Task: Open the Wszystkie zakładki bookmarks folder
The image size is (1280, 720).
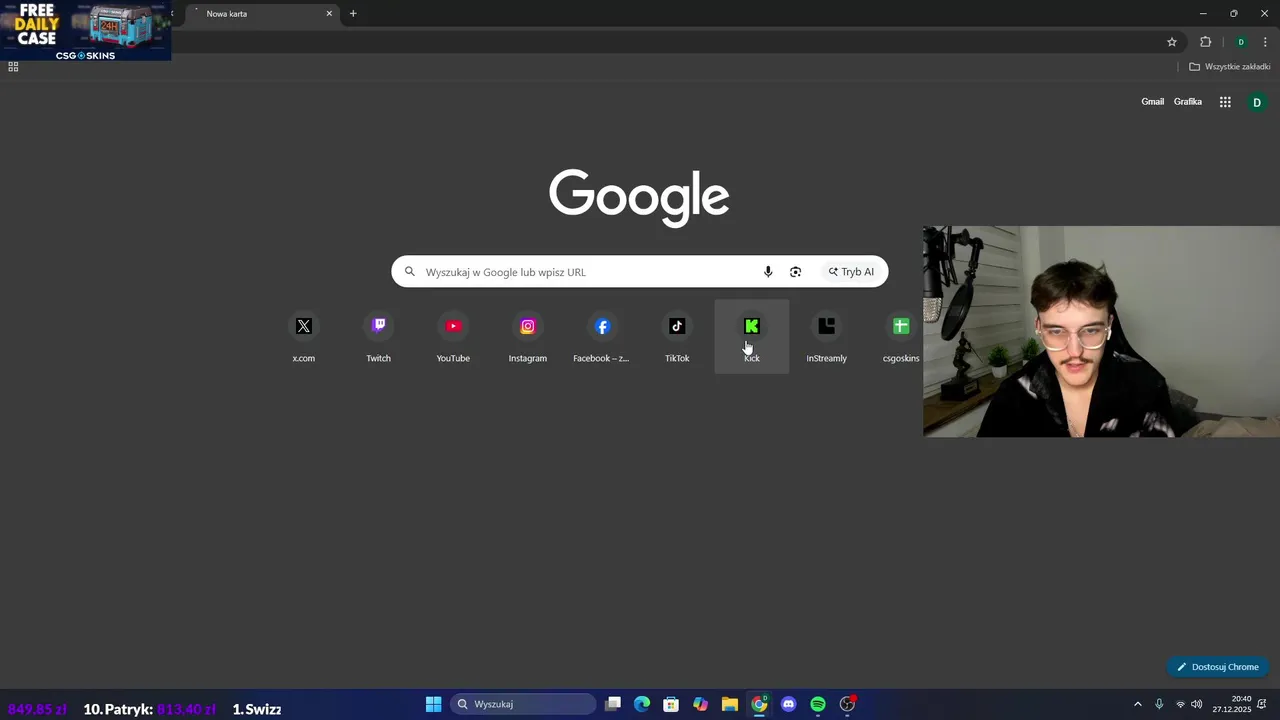Action: [x=1230, y=67]
